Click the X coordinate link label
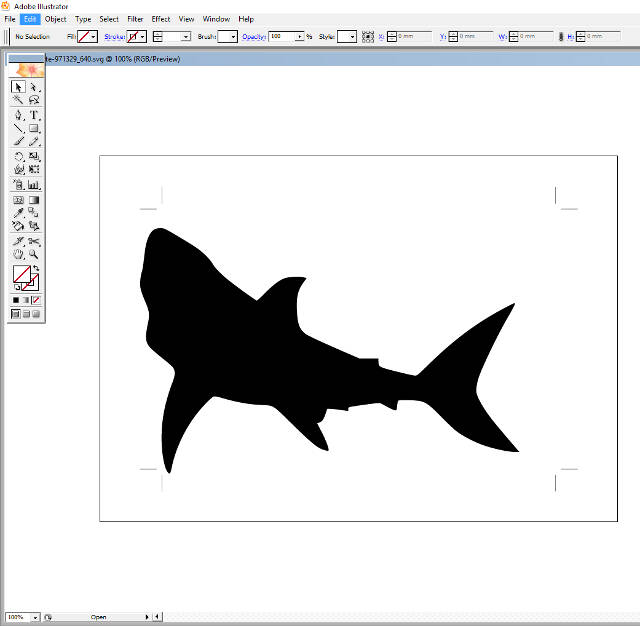 click(x=381, y=37)
